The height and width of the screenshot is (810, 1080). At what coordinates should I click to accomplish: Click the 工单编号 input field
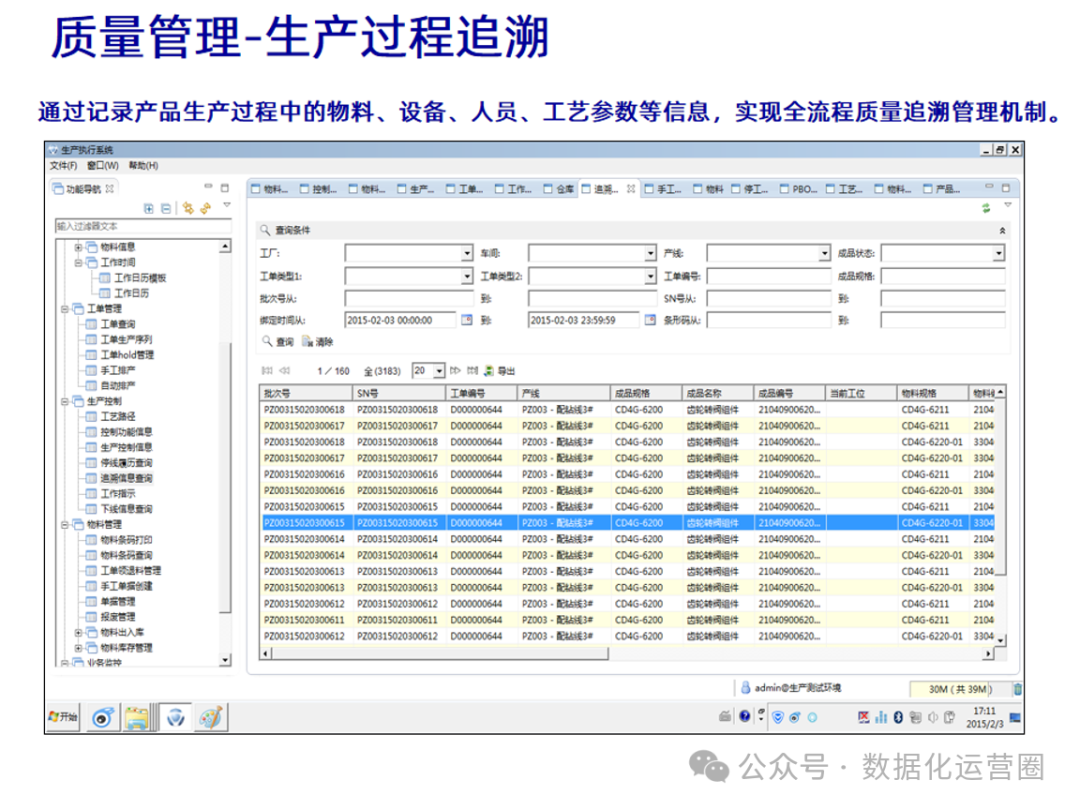(x=769, y=276)
